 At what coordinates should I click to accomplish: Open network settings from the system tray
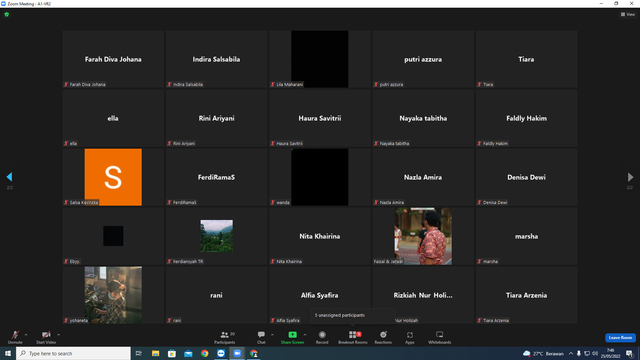pos(587,353)
